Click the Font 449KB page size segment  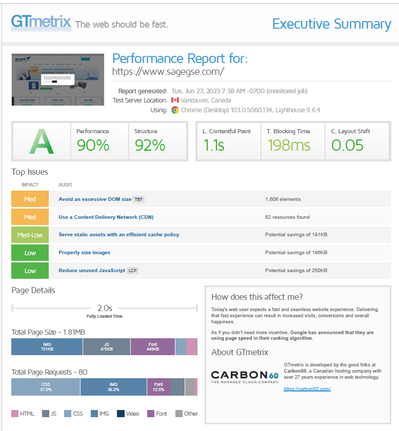pos(153,347)
